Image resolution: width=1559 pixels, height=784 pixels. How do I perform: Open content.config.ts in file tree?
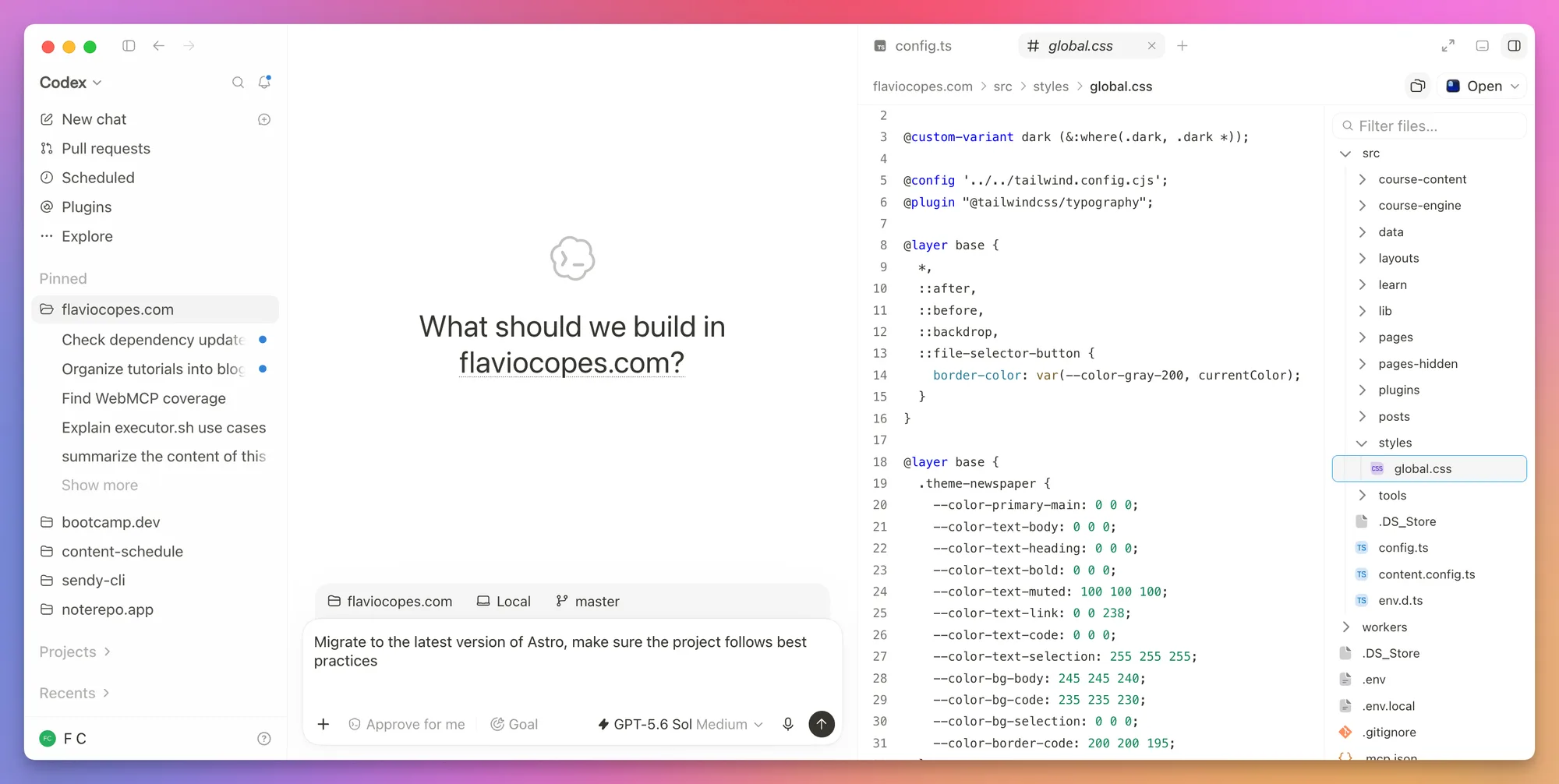tap(1430, 574)
